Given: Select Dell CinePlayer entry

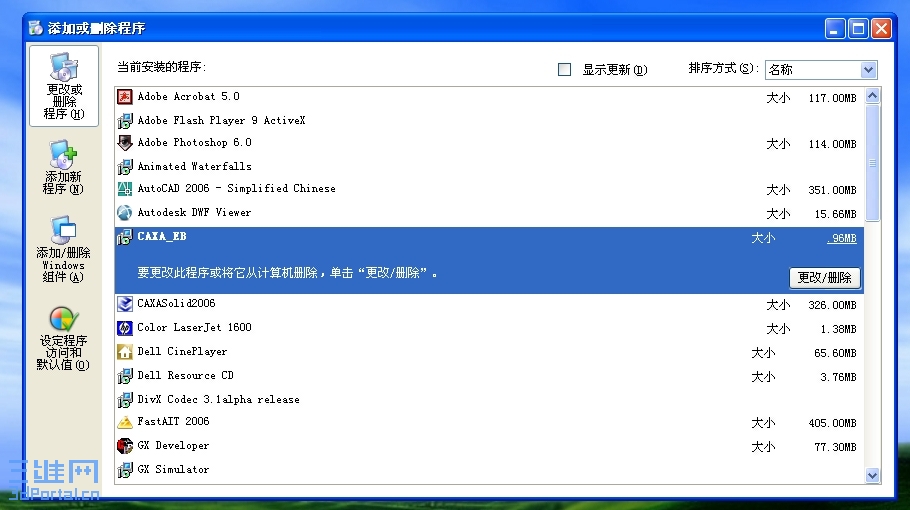Looking at the screenshot, I should pyautogui.click(x=489, y=352).
